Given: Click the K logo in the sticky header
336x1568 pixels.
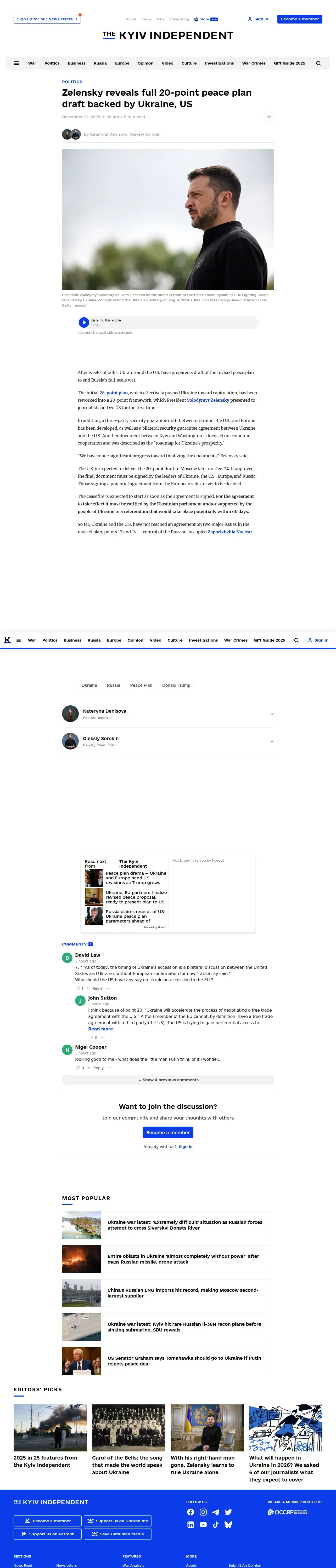Looking at the screenshot, I should (x=7, y=640).
